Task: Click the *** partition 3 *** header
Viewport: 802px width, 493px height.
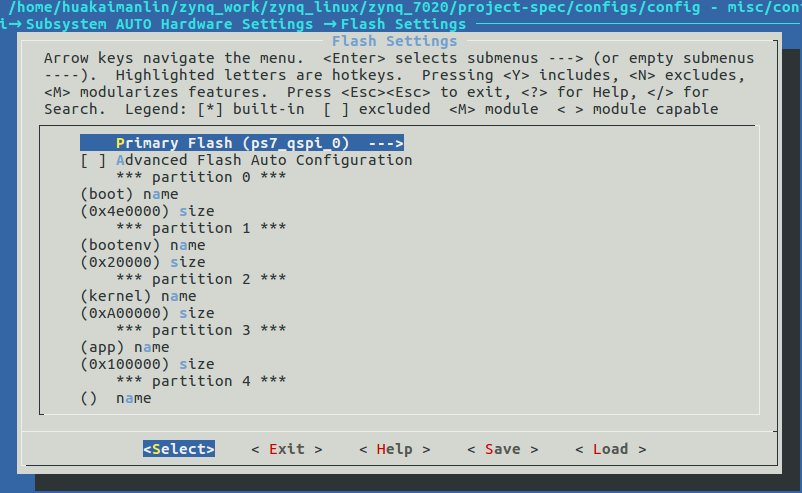Action: pos(201,330)
